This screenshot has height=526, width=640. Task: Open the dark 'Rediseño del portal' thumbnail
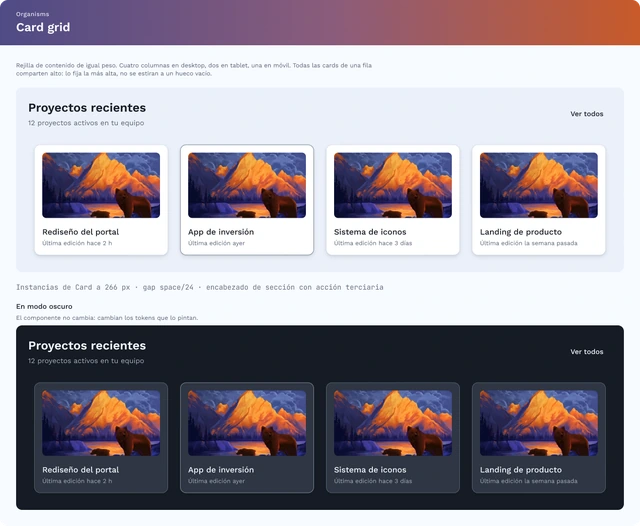click(101, 423)
